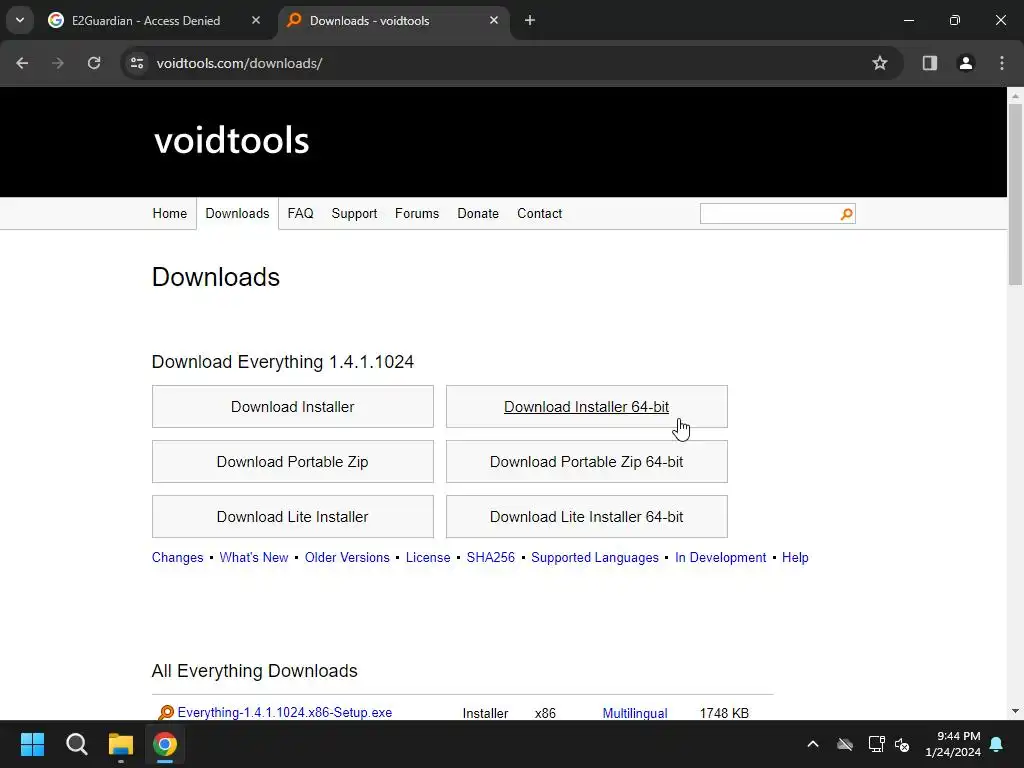Open site information icon in address bar
Viewport: 1024px width, 768px height.
[x=137, y=63]
